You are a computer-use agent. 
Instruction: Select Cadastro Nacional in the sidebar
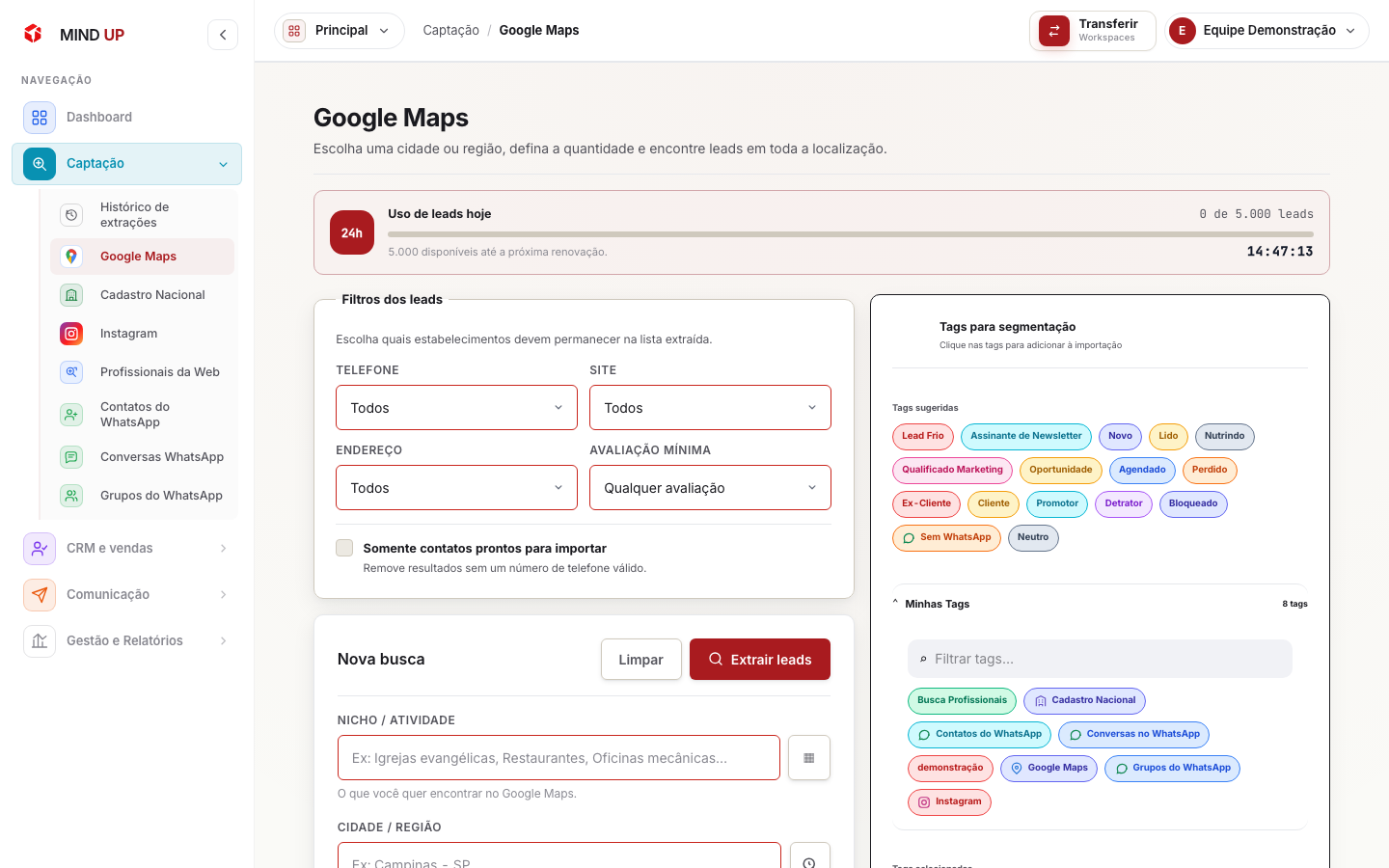[143, 295]
